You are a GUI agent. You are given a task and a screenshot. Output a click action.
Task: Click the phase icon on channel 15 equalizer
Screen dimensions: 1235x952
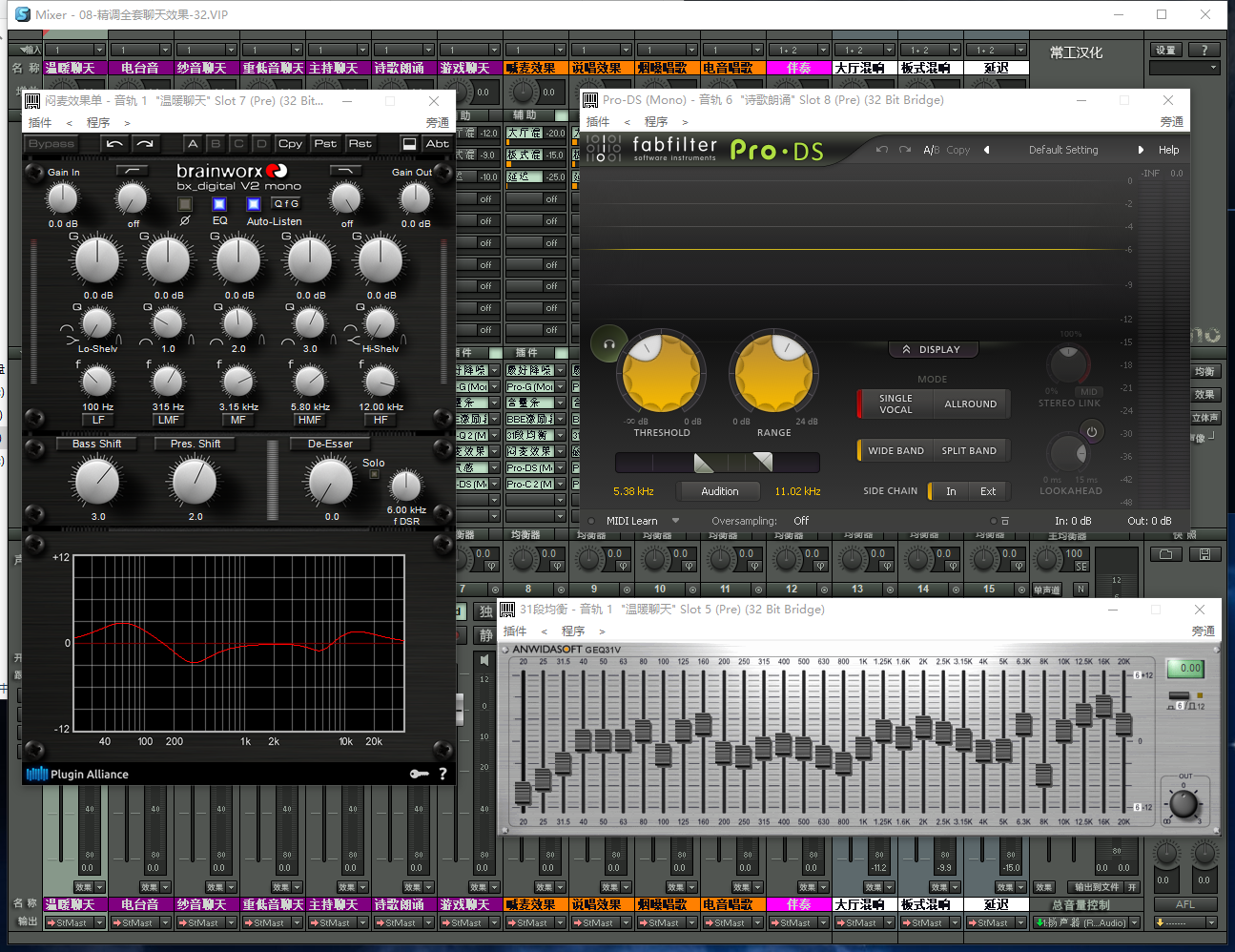[1018, 566]
